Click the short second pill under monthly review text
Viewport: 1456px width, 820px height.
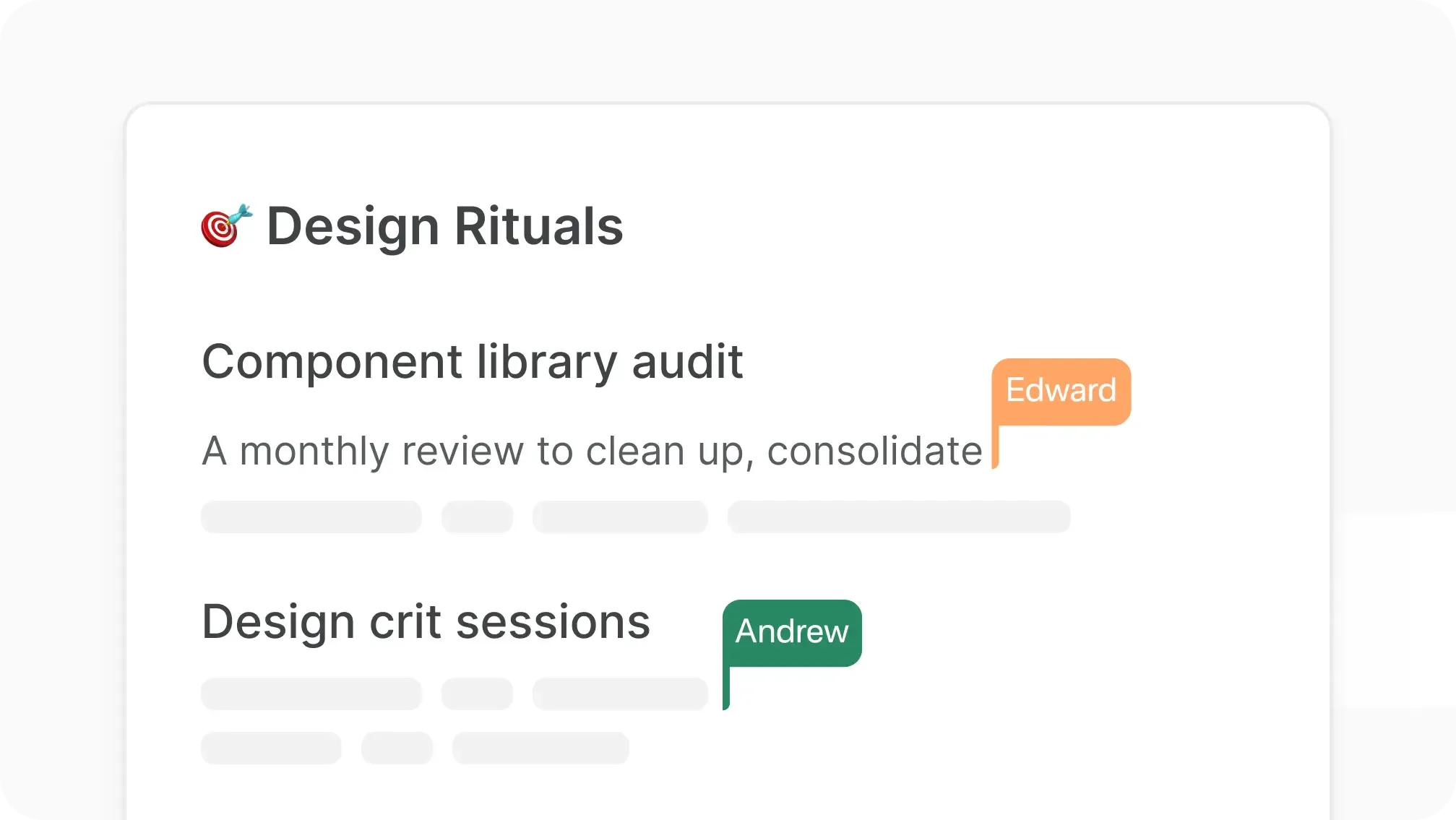tap(477, 517)
